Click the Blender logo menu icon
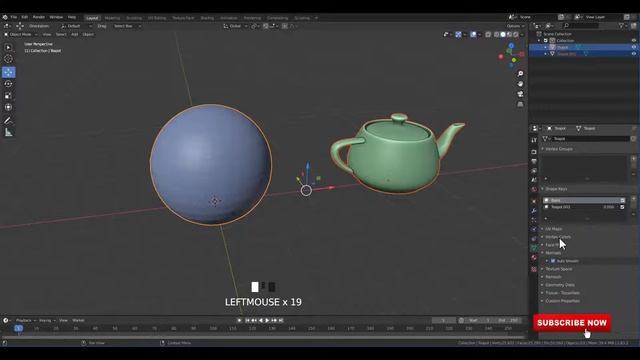This screenshot has height=360, width=640. pyautogui.click(x=5, y=17)
